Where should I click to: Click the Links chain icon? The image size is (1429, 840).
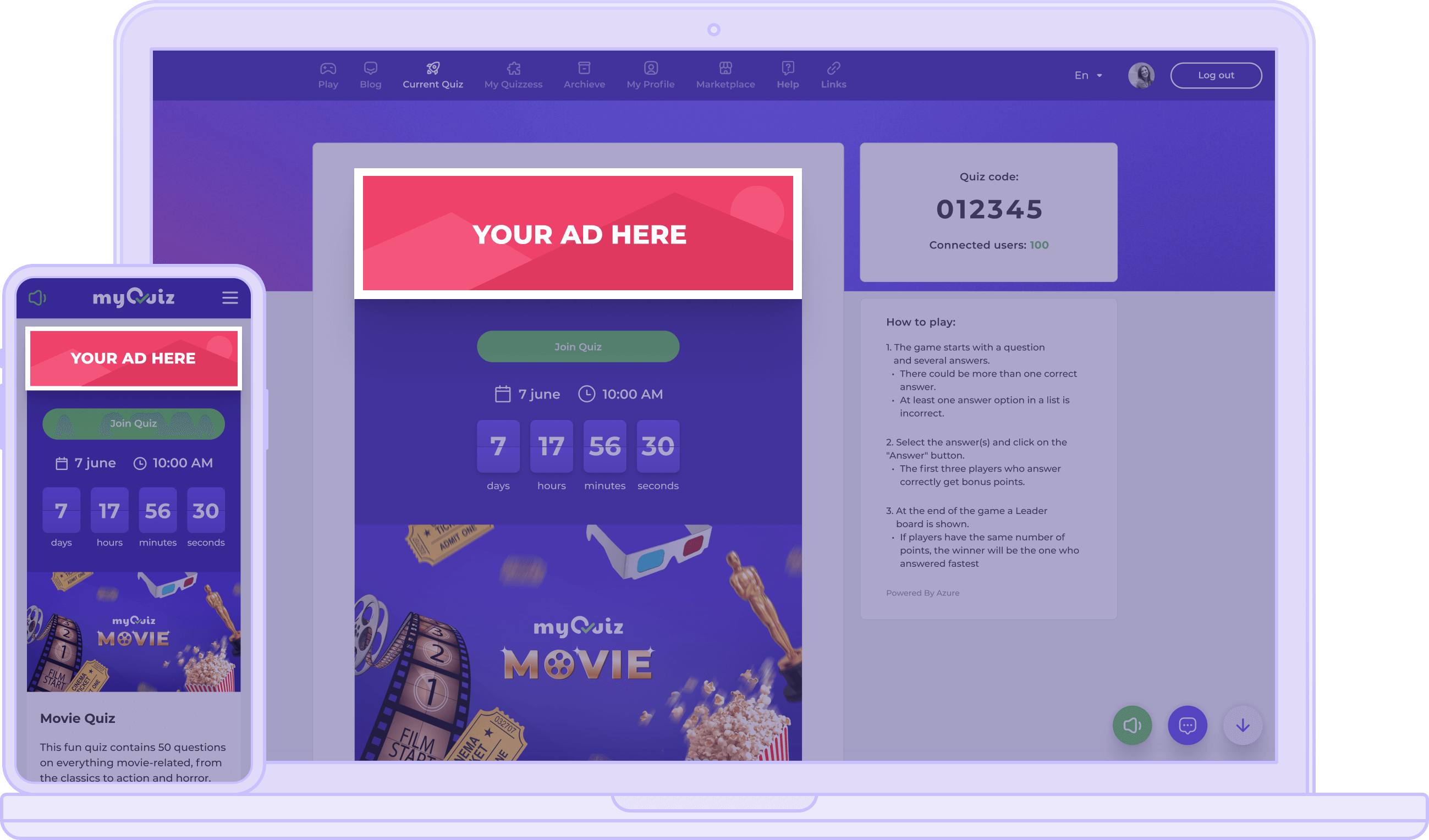tap(833, 69)
